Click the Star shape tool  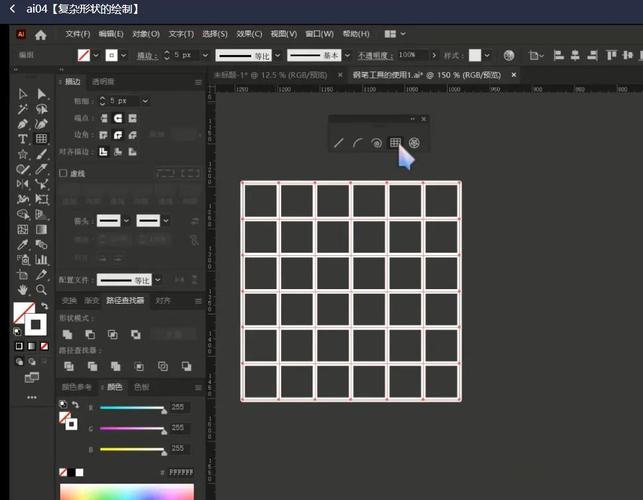coord(23,154)
